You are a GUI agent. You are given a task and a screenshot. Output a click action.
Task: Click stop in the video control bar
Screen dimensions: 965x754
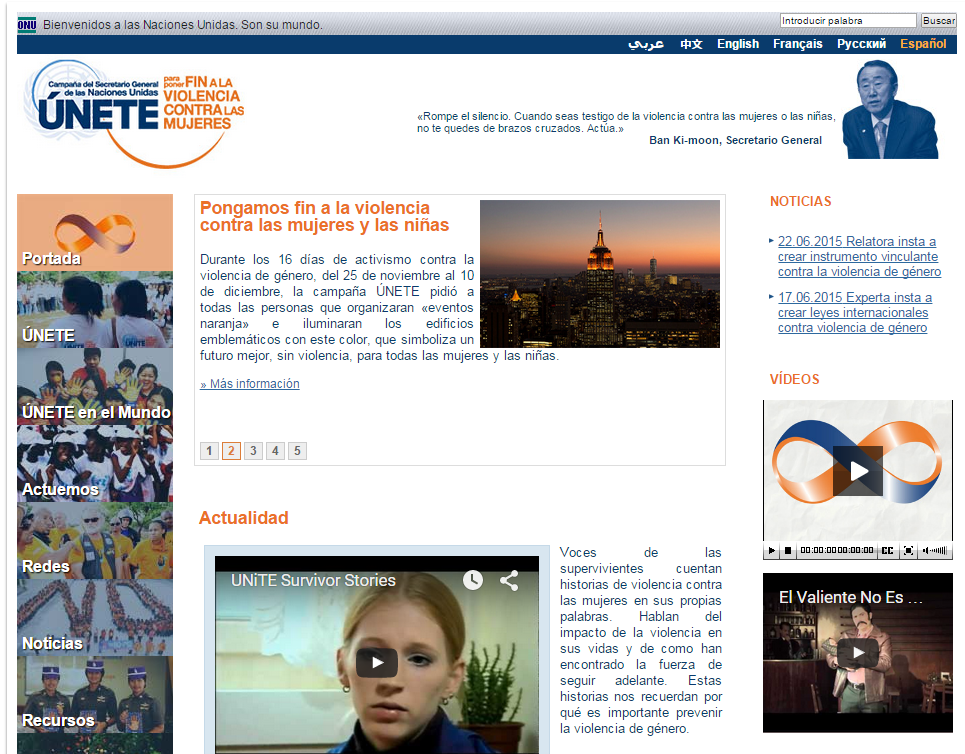(x=788, y=550)
